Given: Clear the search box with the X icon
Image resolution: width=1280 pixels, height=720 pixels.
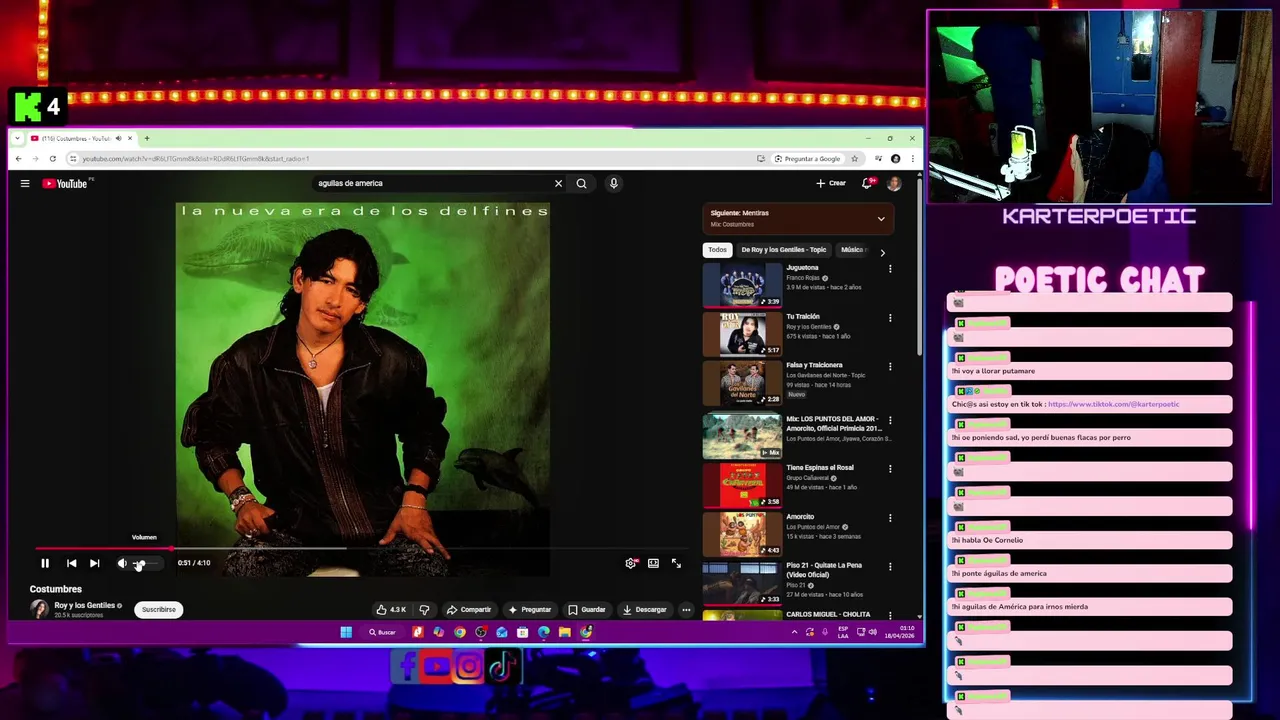Looking at the screenshot, I should pos(558,183).
